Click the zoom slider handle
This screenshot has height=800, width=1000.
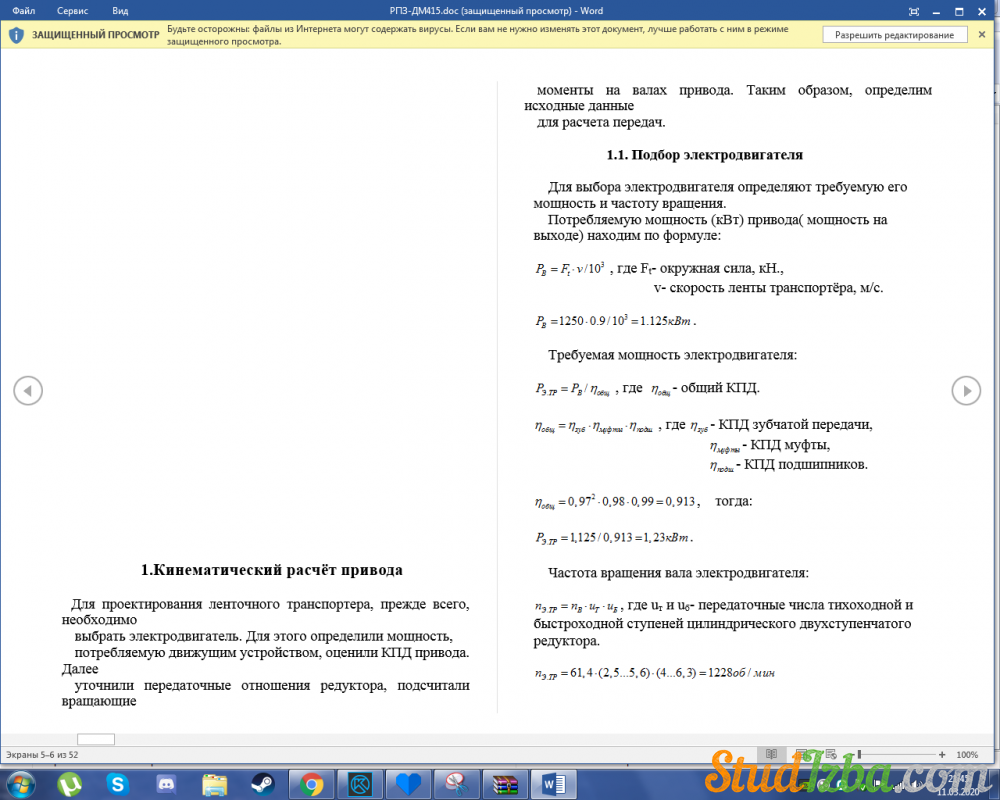(859, 755)
